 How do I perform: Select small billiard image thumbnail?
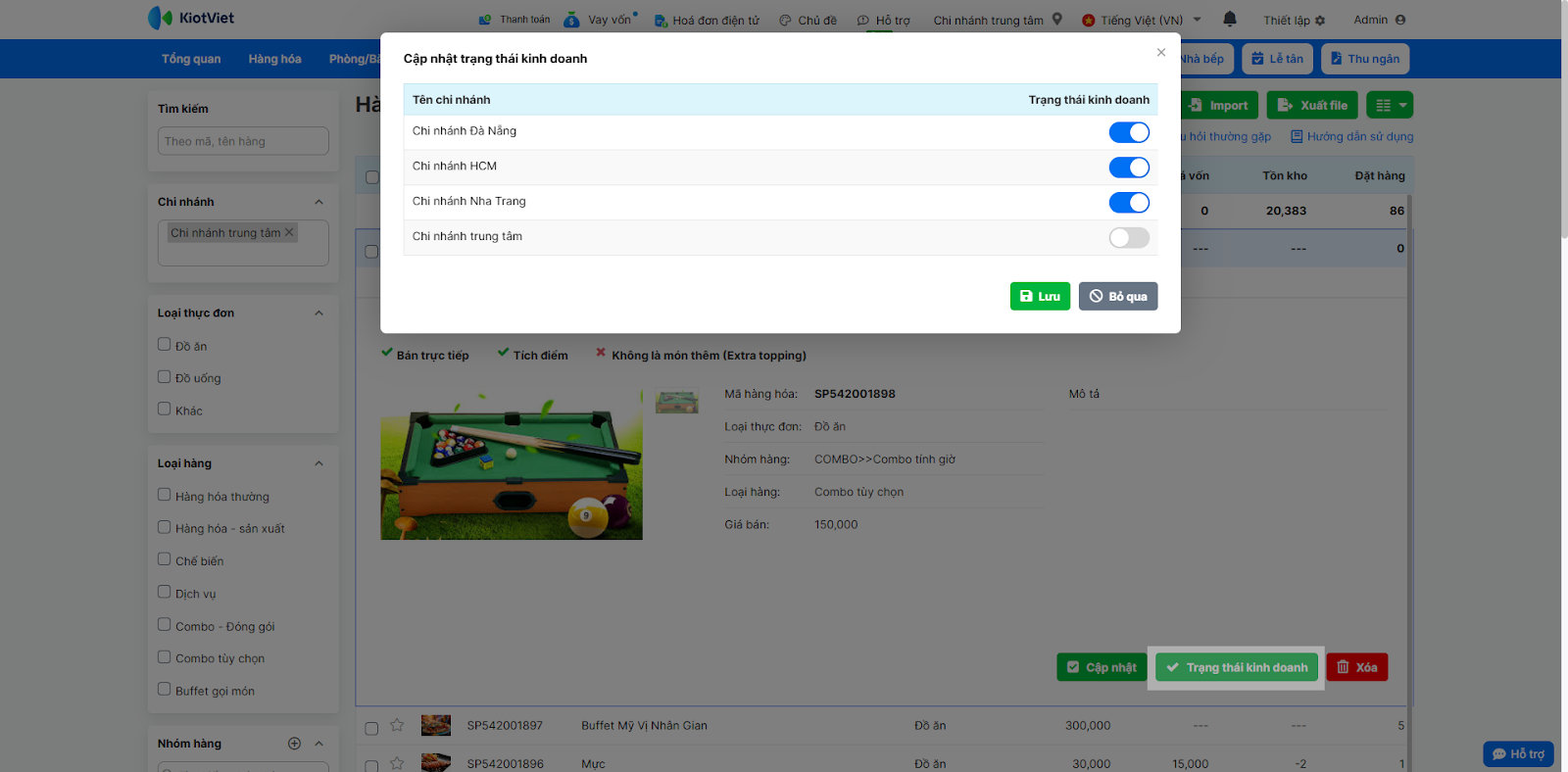click(677, 403)
